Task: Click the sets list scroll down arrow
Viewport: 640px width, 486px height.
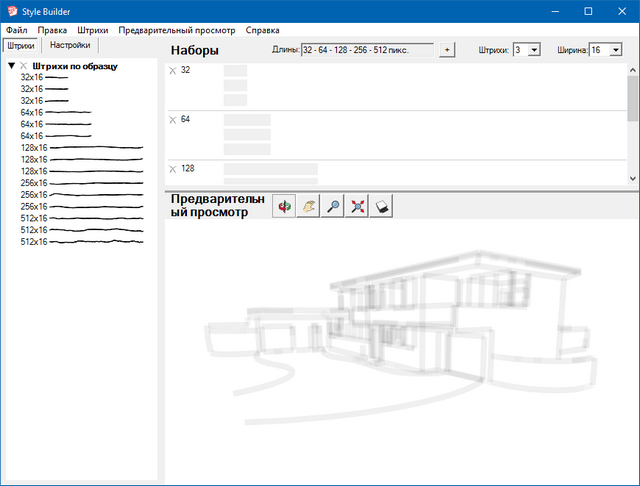Action: pyautogui.click(x=633, y=178)
